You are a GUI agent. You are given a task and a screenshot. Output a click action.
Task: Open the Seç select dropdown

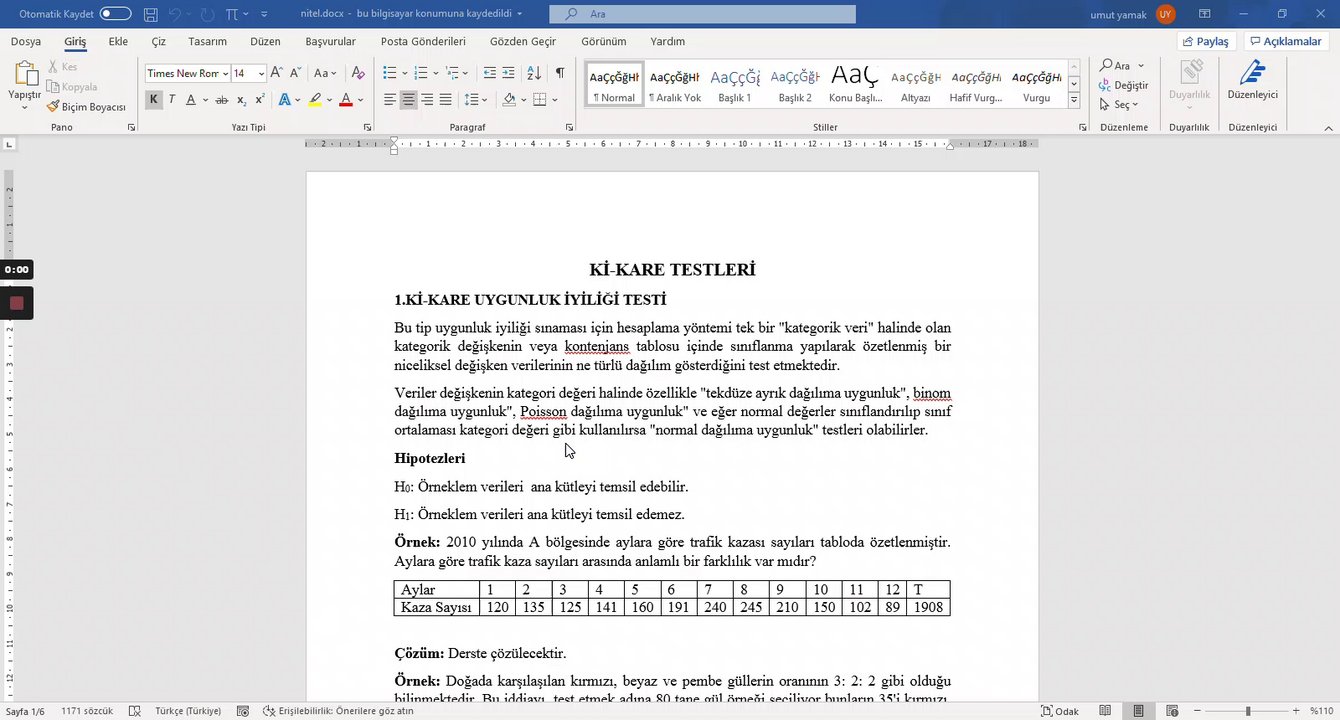coord(1118,105)
